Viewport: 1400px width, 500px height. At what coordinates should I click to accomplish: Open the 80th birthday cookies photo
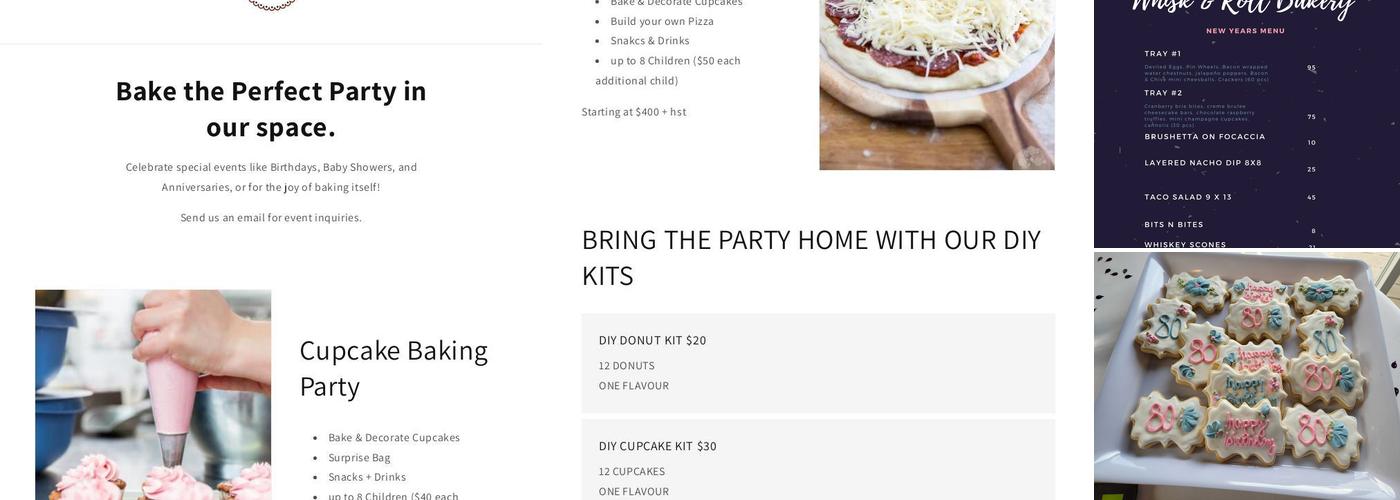[1246, 375]
